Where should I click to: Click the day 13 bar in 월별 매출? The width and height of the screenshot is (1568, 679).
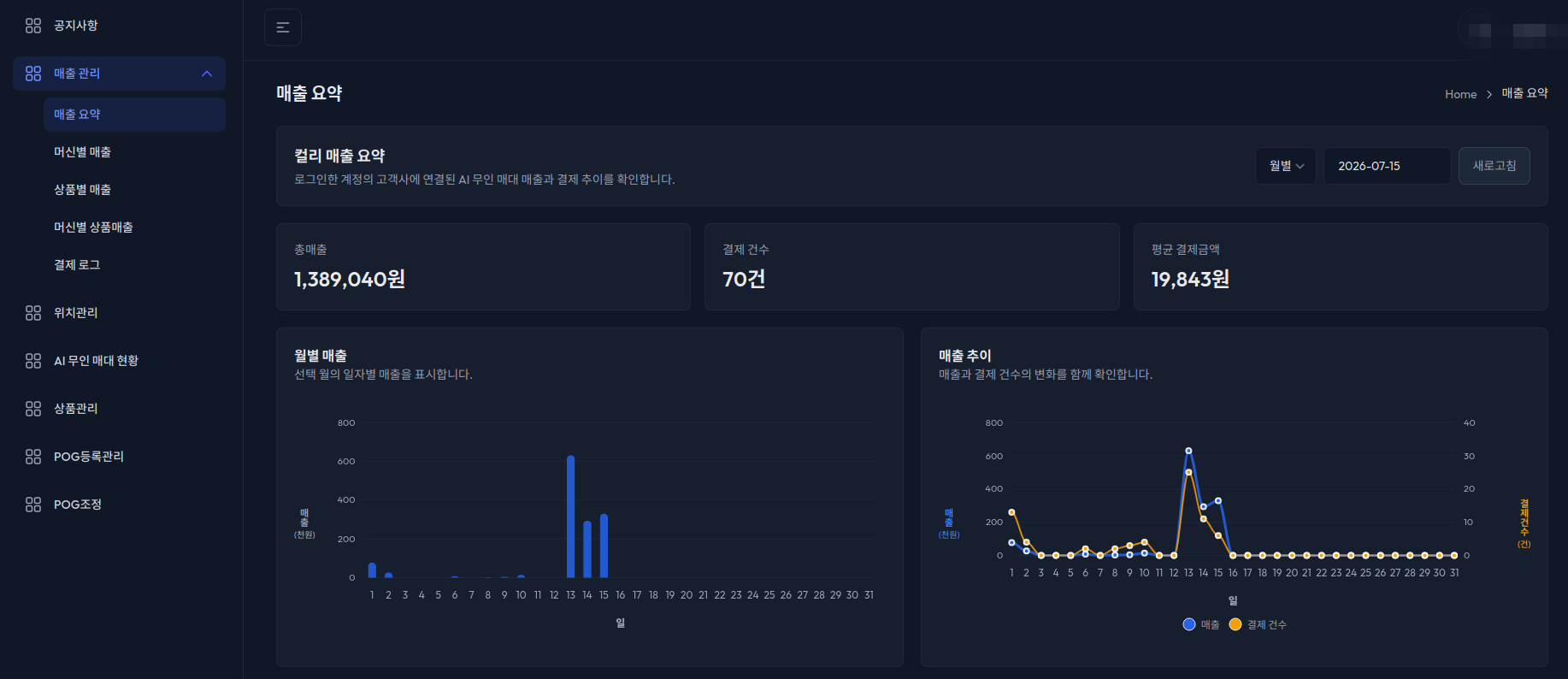570,517
